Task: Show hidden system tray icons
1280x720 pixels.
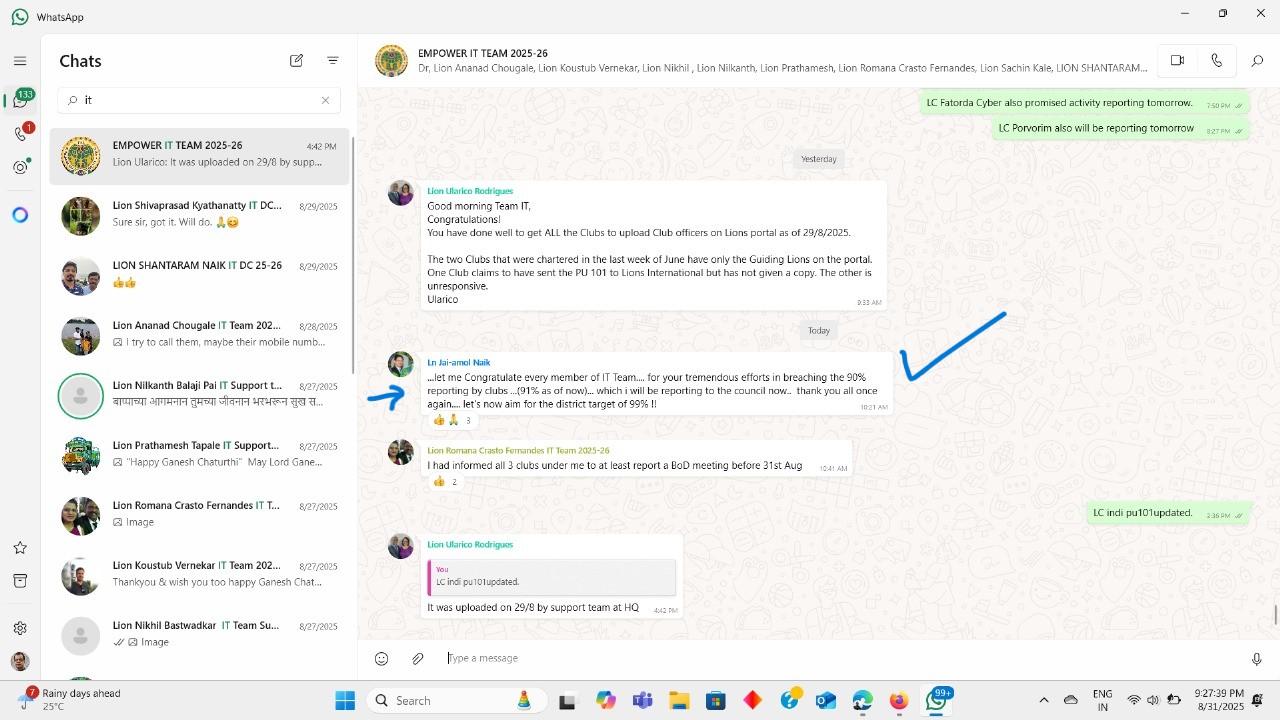Action: [1044, 700]
